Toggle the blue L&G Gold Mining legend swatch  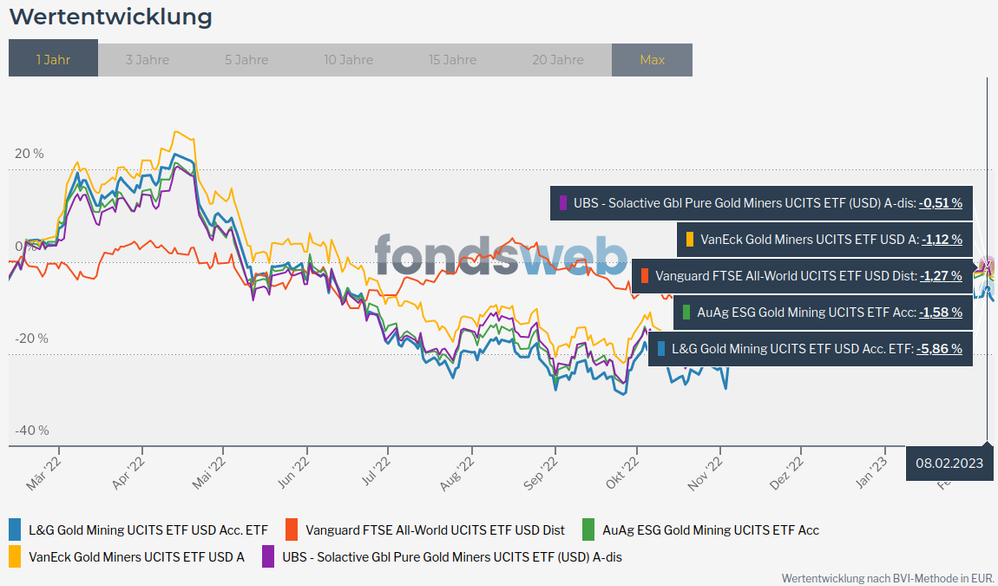tap(15, 530)
